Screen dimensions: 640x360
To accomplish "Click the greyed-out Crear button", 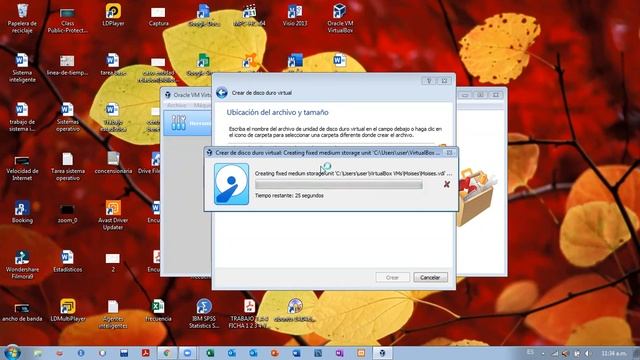I will click(392, 278).
